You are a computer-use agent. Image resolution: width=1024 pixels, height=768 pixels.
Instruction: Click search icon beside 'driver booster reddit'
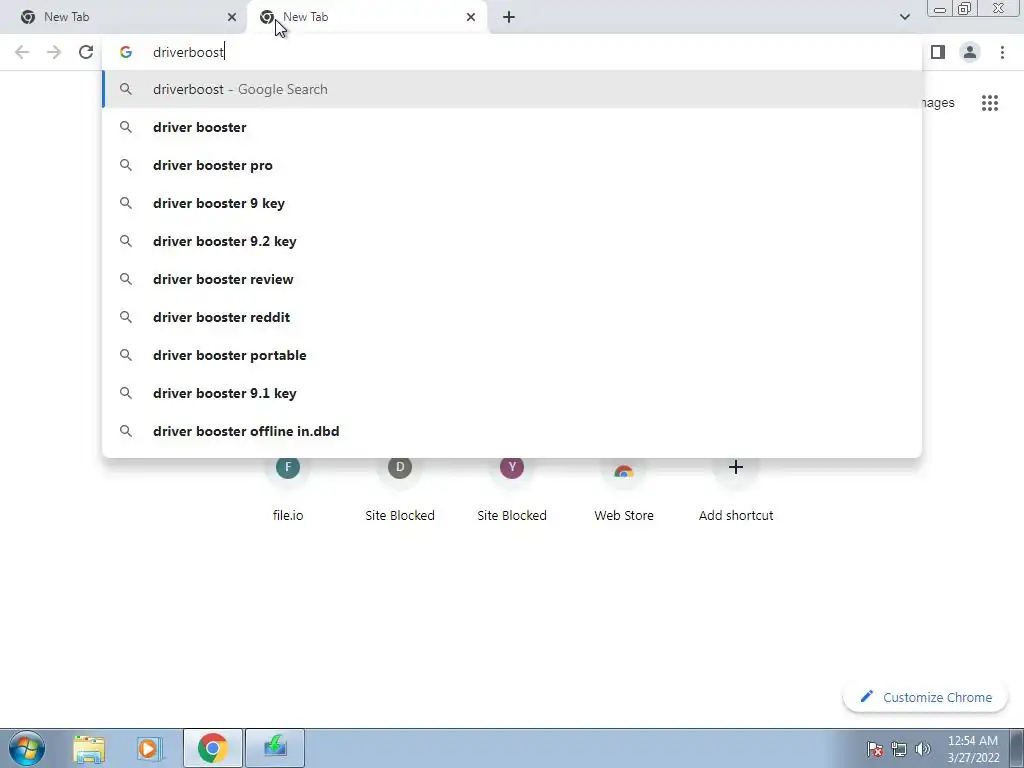(126, 317)
